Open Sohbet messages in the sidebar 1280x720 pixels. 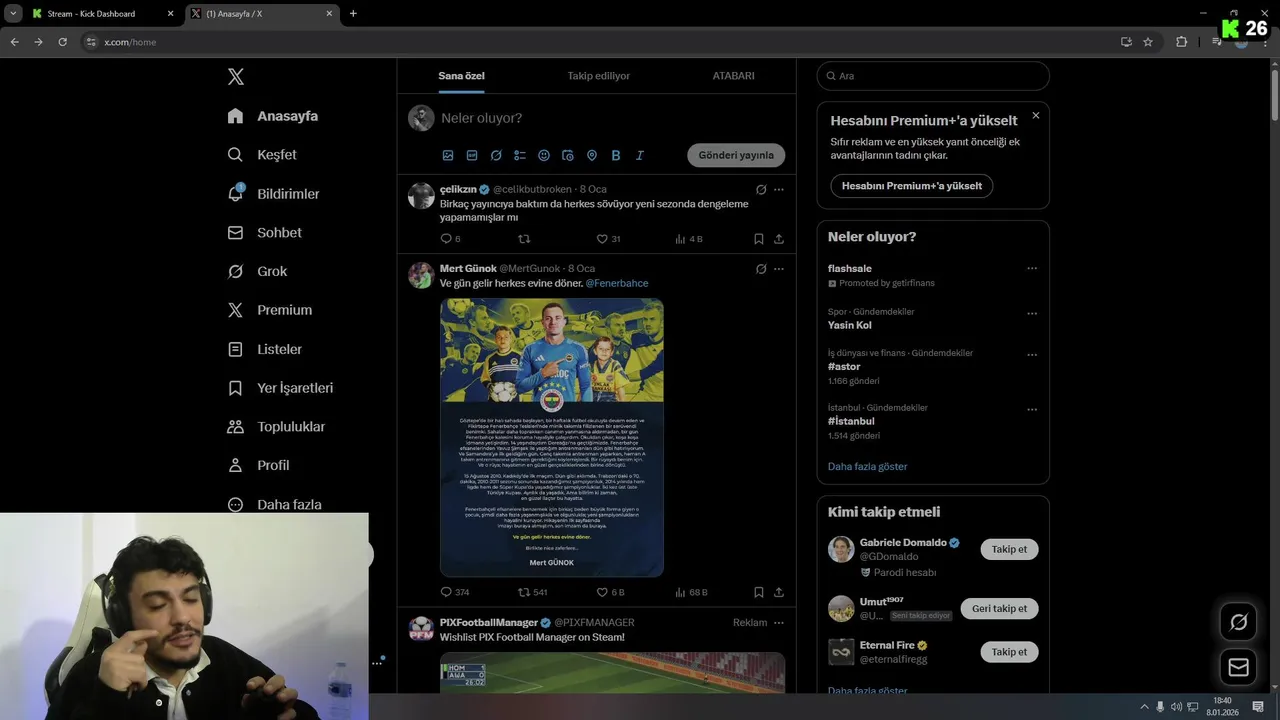point(265,232)
